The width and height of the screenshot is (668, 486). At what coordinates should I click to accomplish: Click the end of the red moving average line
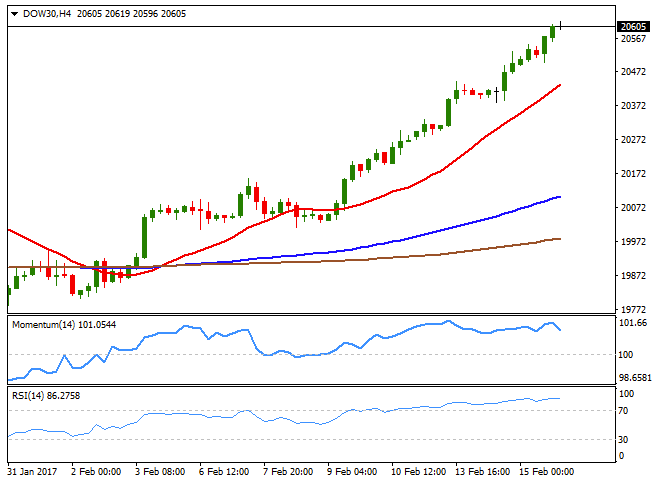click(x=560, y=85)
